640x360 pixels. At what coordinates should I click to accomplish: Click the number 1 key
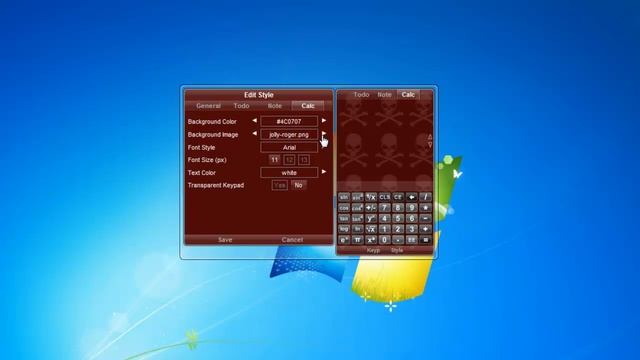[384, 229]
